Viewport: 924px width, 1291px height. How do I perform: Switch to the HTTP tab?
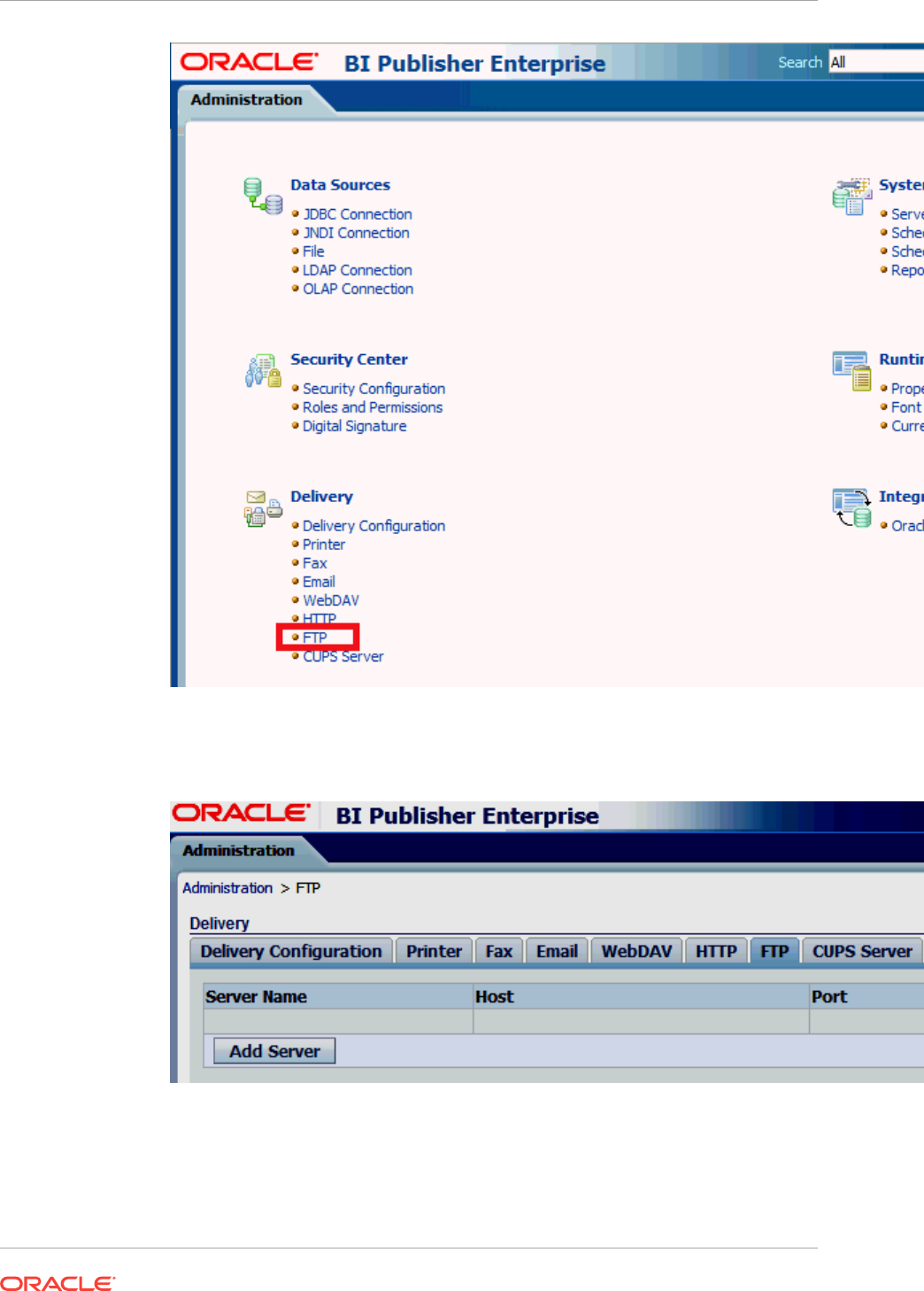point(716,951)
